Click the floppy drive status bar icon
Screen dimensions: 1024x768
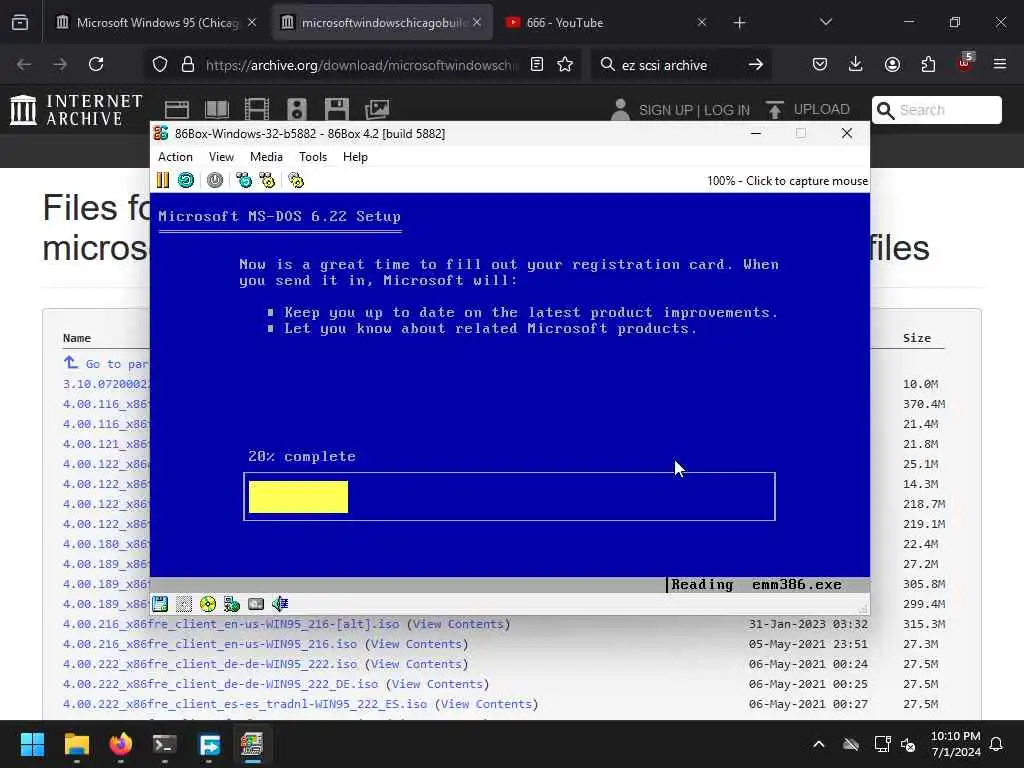(x=160, y=604)
